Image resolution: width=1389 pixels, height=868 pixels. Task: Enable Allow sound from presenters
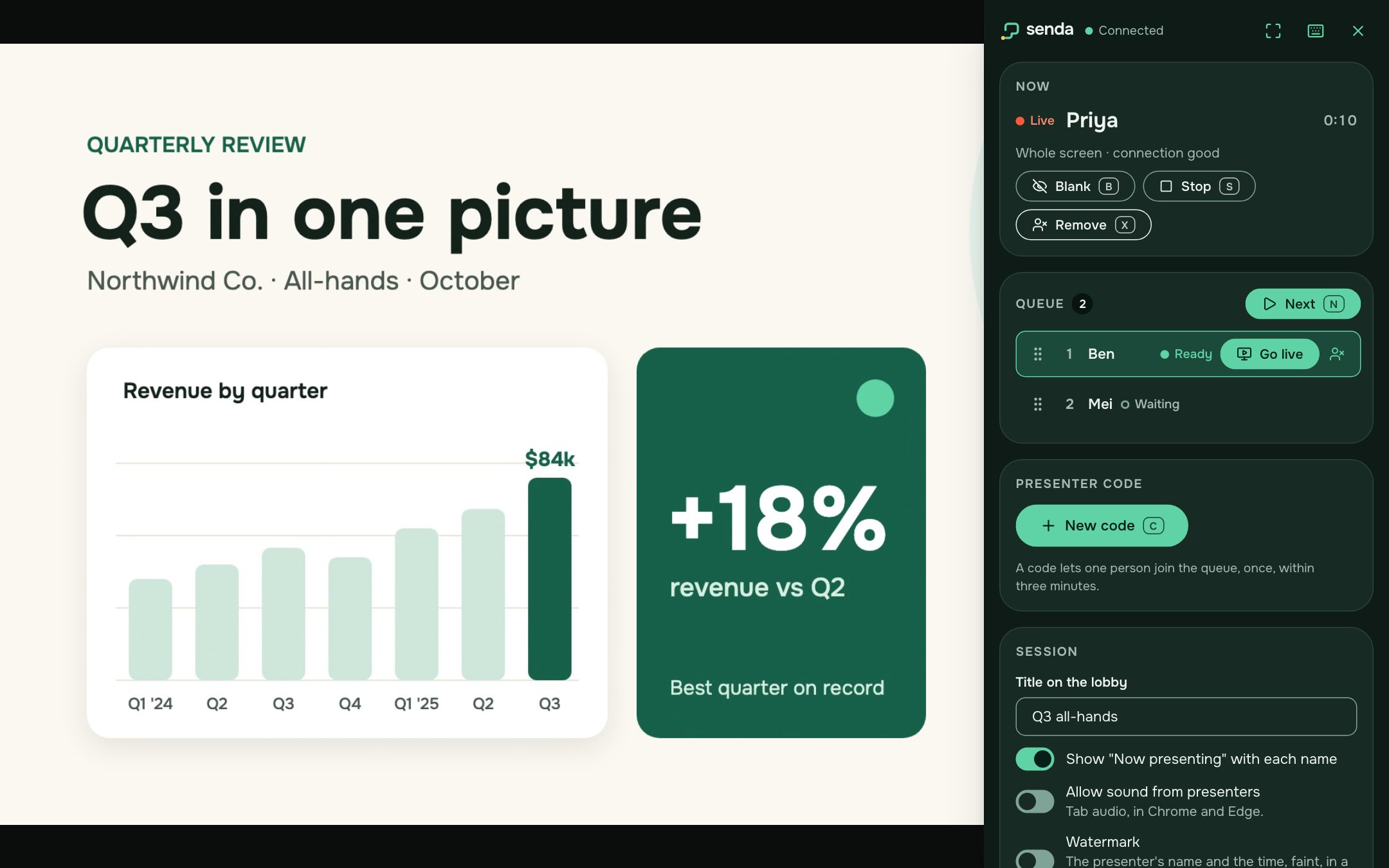[x=1035, y=801]
